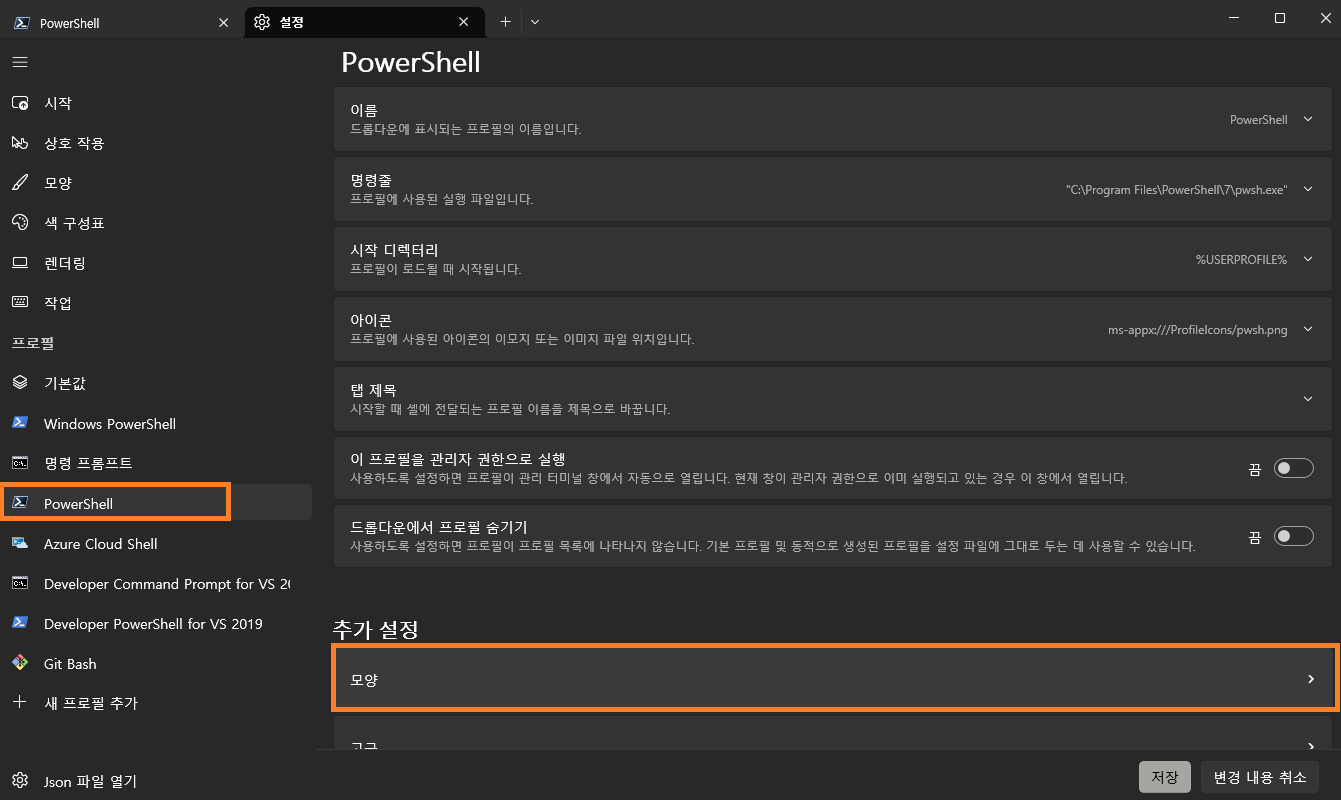This screenshot has width=1341, height=800.
Task: Expand the 시작 디렉터리 setting chevron
Action: tap(1308, 259)
